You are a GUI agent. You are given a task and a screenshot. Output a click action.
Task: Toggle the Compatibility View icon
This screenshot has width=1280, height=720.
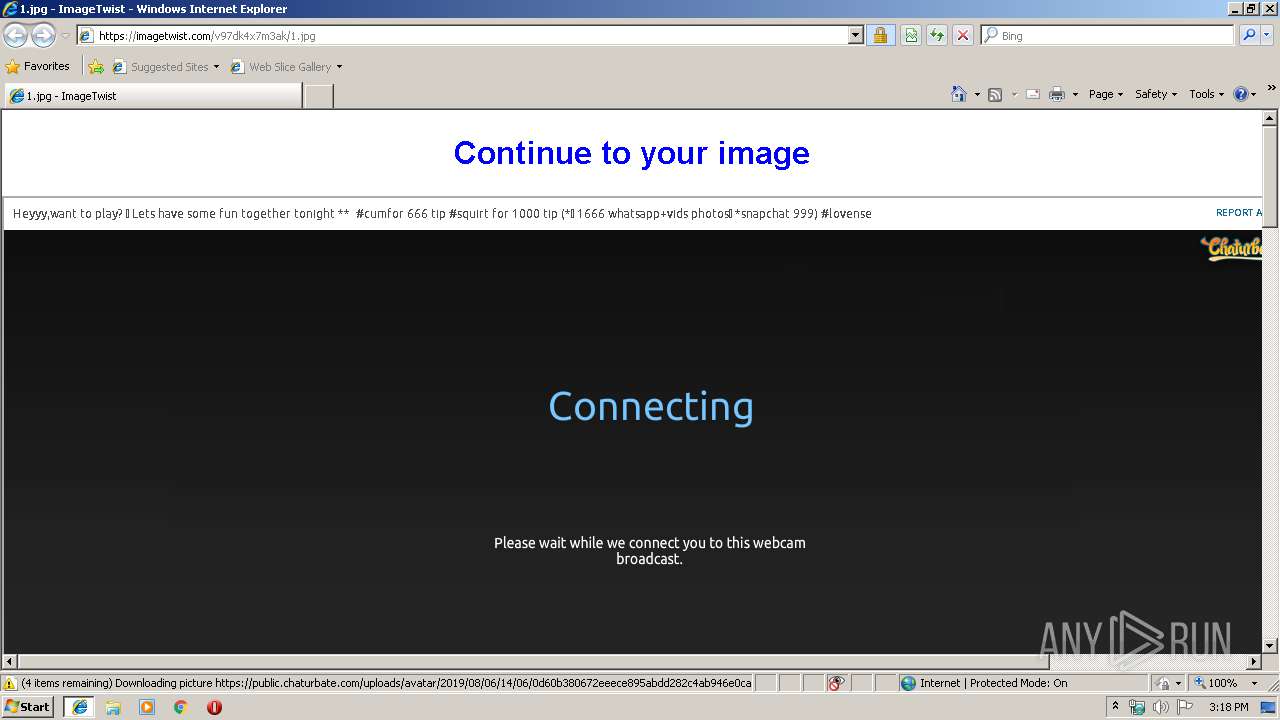pos(911,36)
